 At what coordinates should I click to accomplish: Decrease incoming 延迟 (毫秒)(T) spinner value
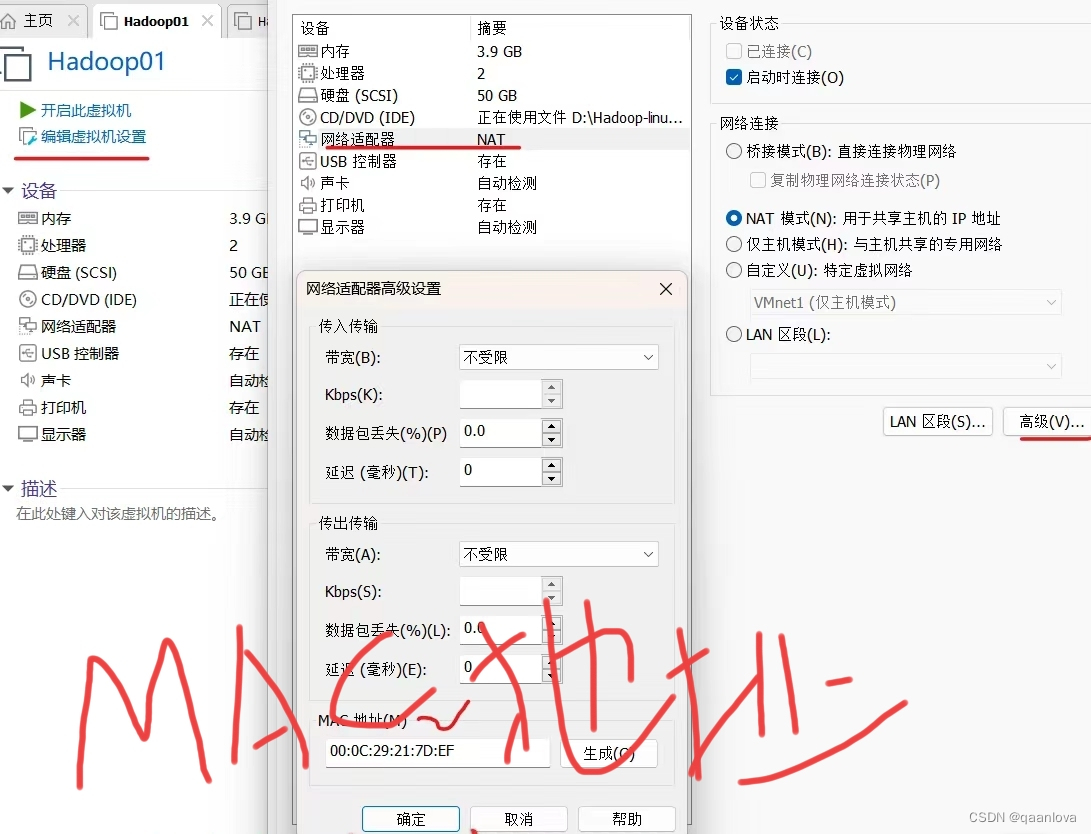[x=551, y=479]
